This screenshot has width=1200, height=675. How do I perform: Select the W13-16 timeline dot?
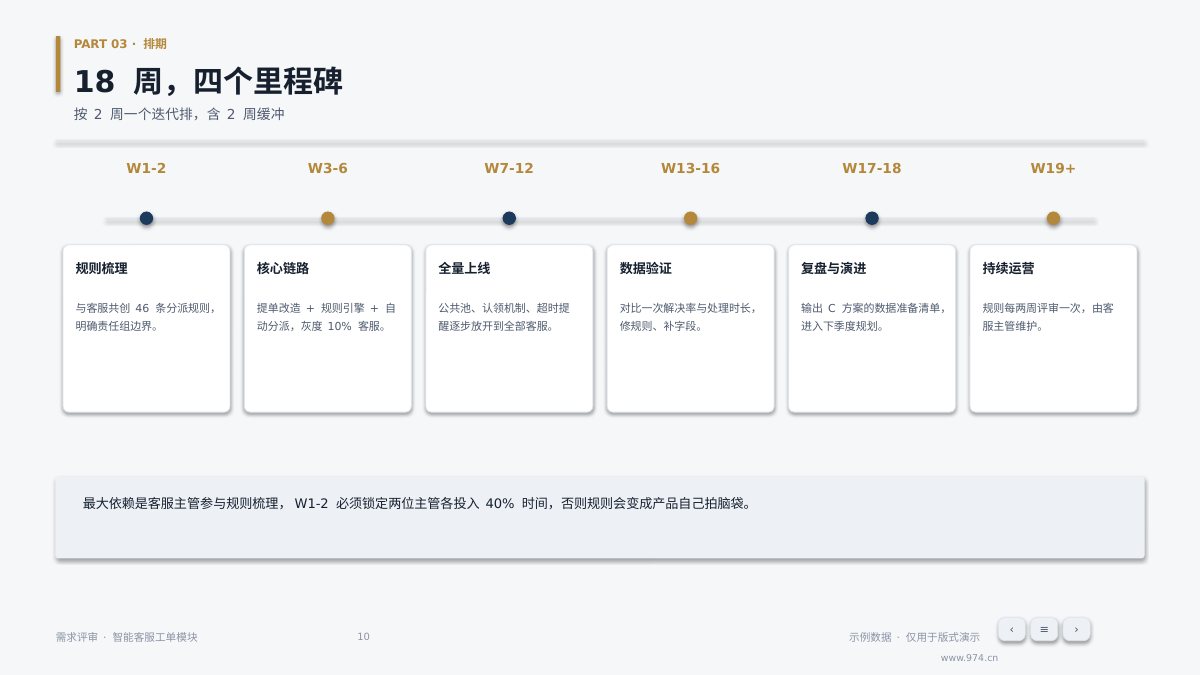pyautogui.click(x=690, y=218)
